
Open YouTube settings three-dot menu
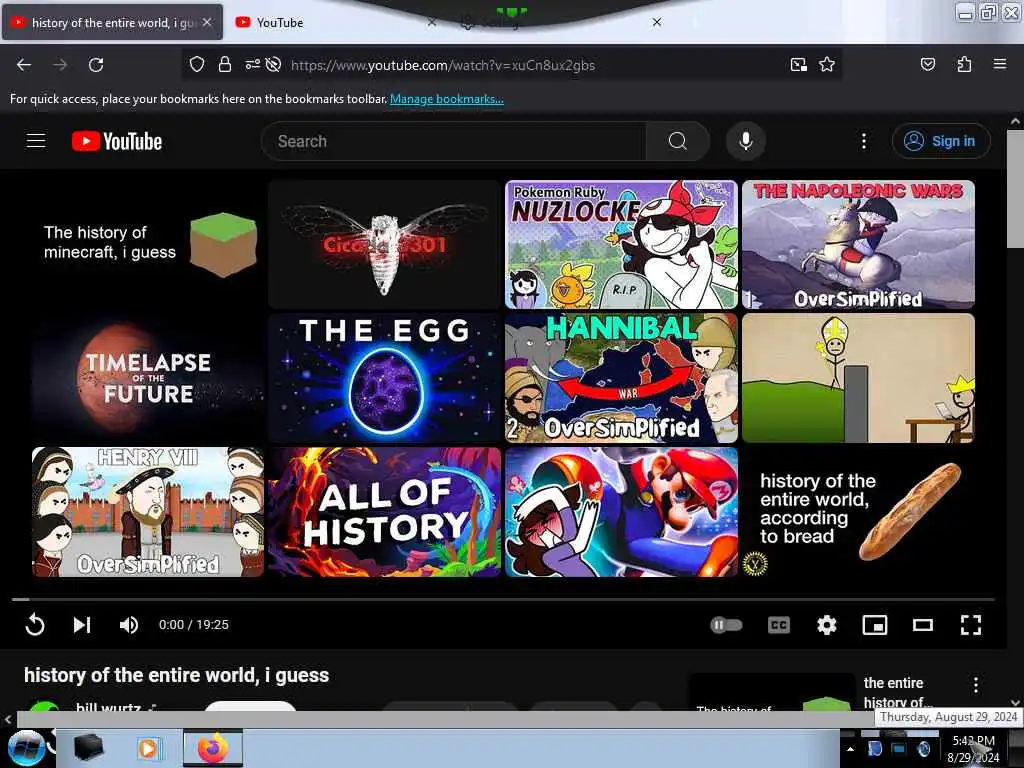863,141
